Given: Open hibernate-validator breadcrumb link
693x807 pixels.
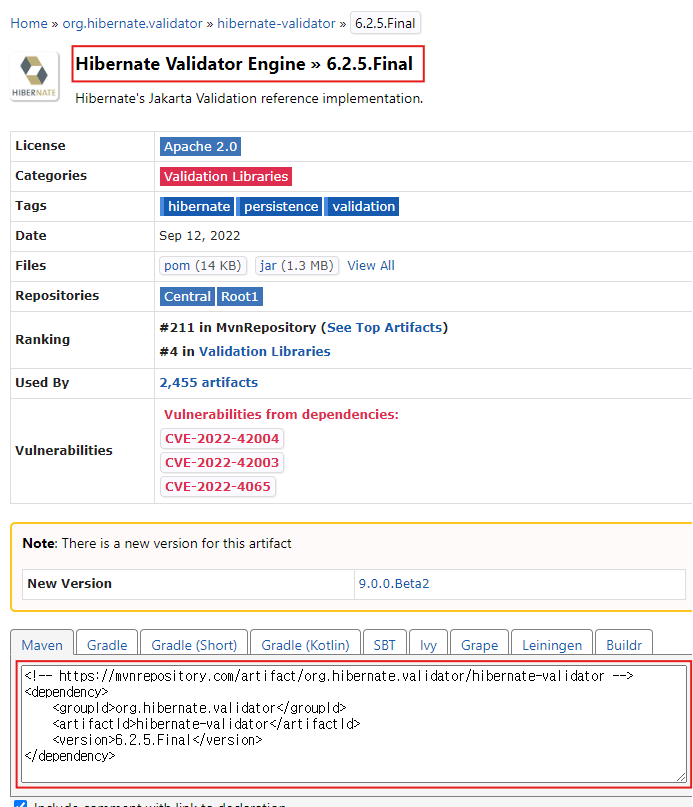Looking at the screenshot, I should 276,24.
